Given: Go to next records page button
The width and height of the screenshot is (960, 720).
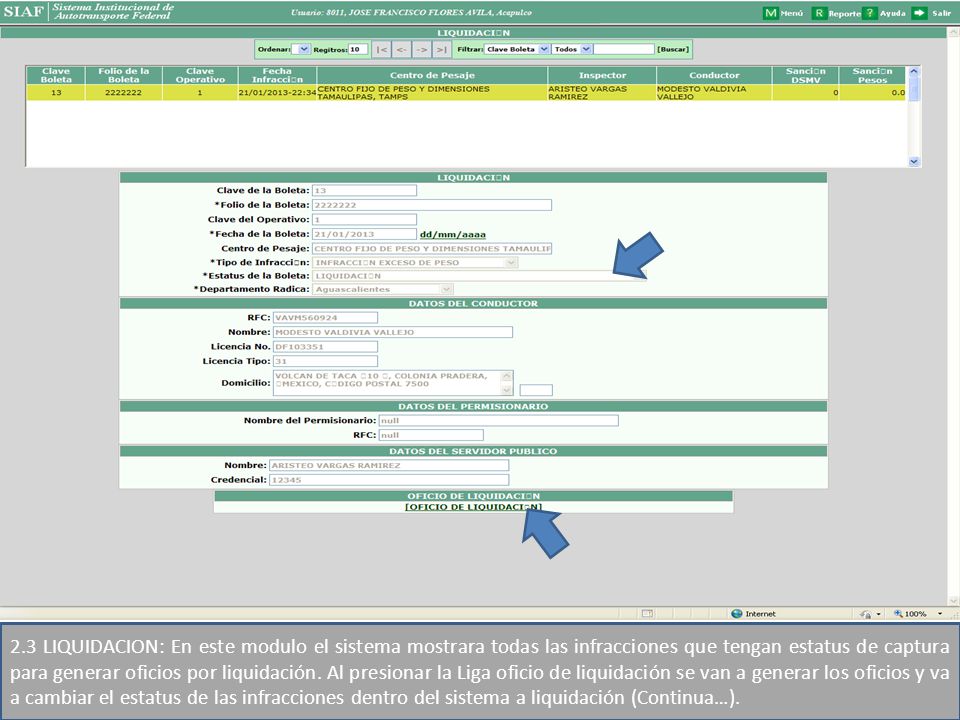Looking at the screenshot, I should coord(421,50).
